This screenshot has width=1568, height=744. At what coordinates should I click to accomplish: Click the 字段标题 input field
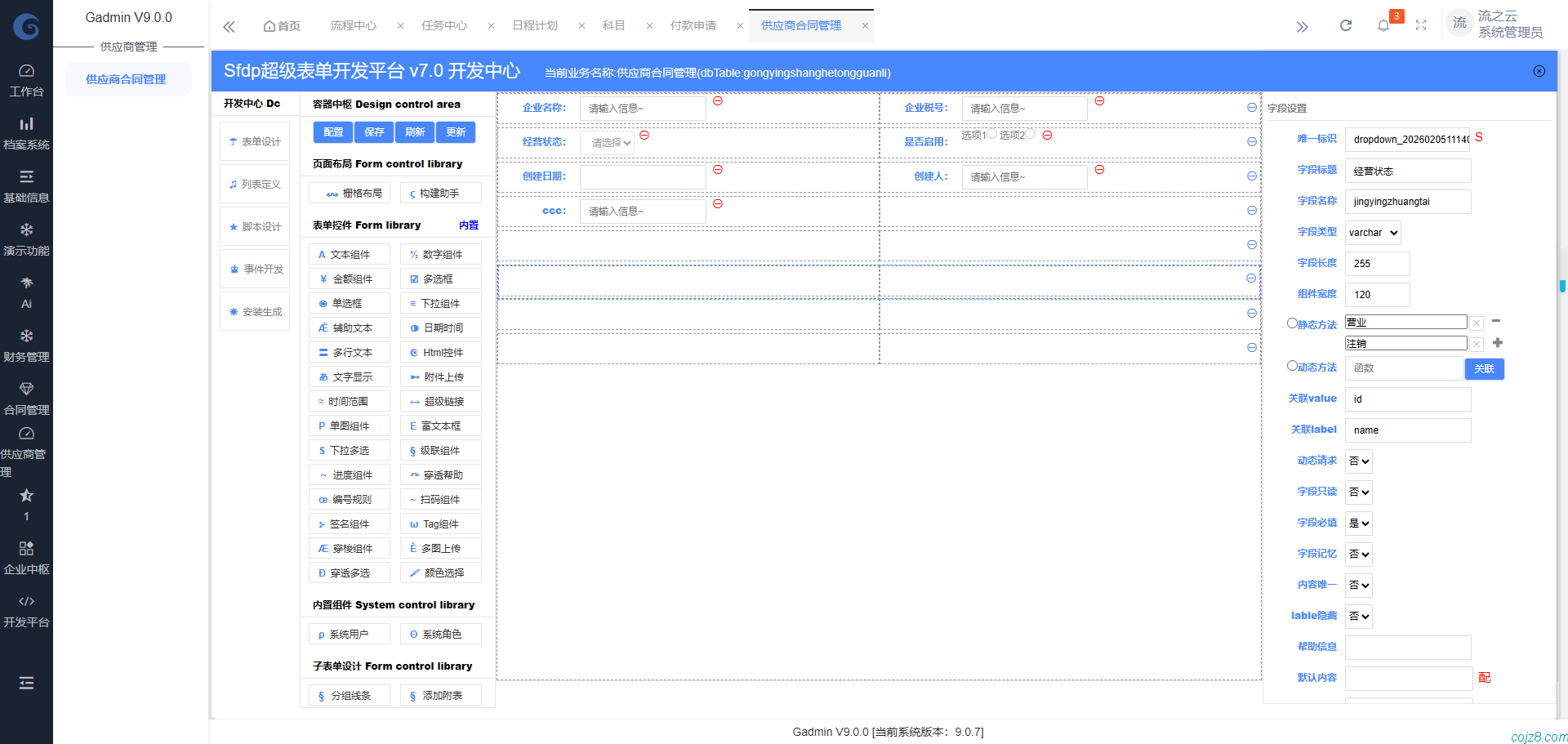tap(1407, 171)
